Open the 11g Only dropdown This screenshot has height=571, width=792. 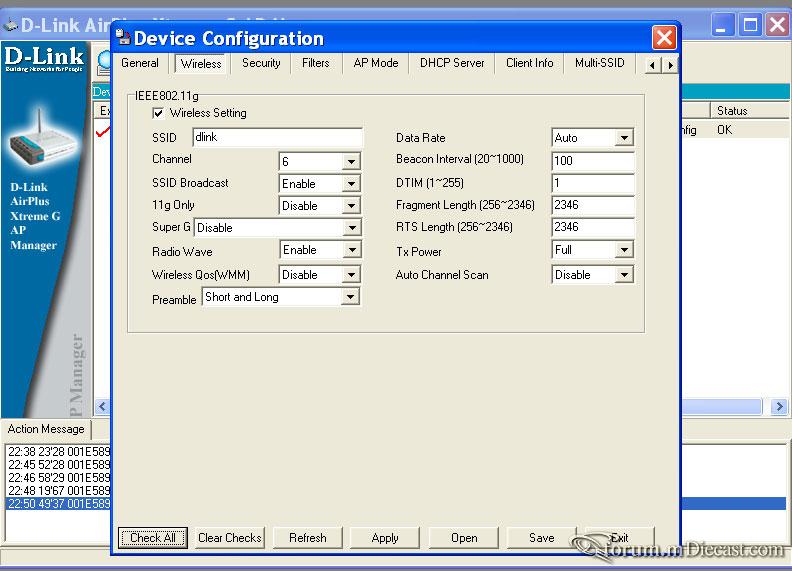[x=351, y=206]
